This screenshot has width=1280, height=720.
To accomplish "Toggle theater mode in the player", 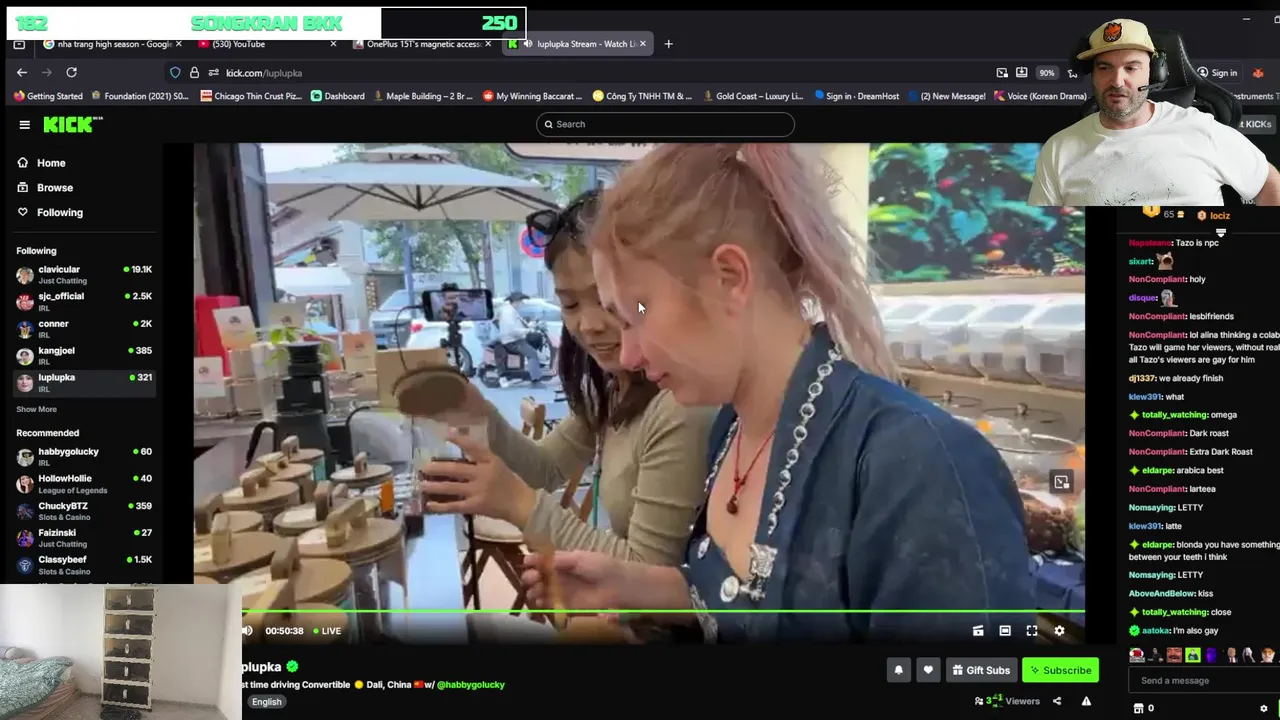I will point(1005,631).
